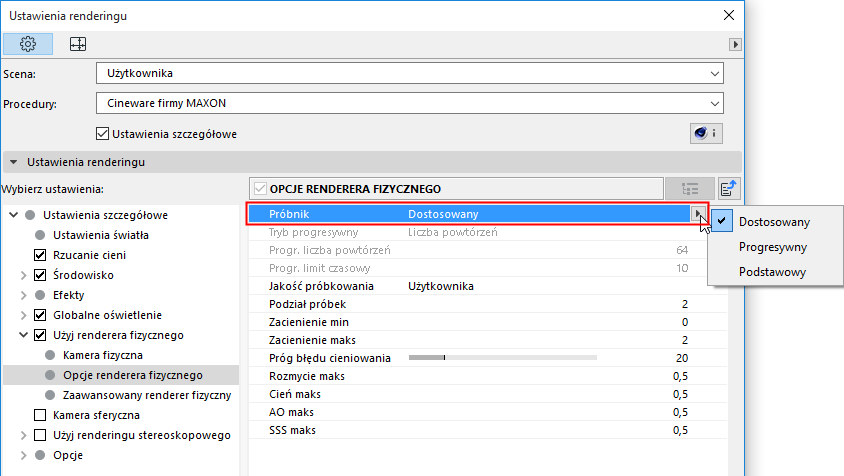Toggle the Opcje renderera fizycznego header checkbox
The image size is (844, 476).
[x=261, y=189]
